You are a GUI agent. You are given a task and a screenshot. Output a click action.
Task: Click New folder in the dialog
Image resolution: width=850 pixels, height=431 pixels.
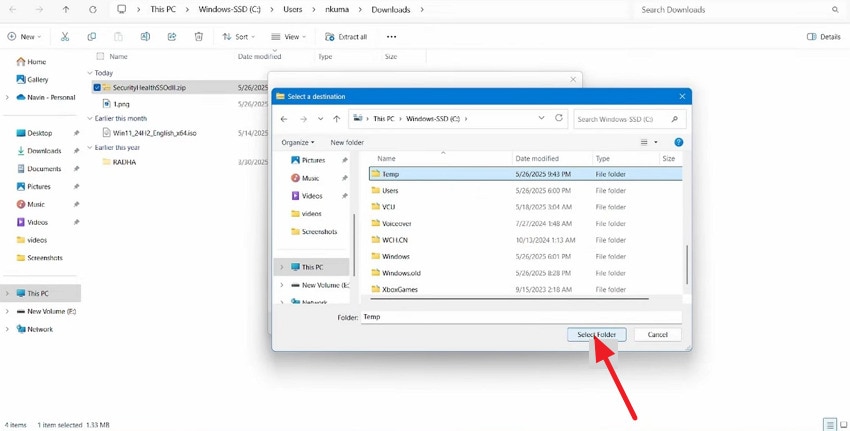347,143
